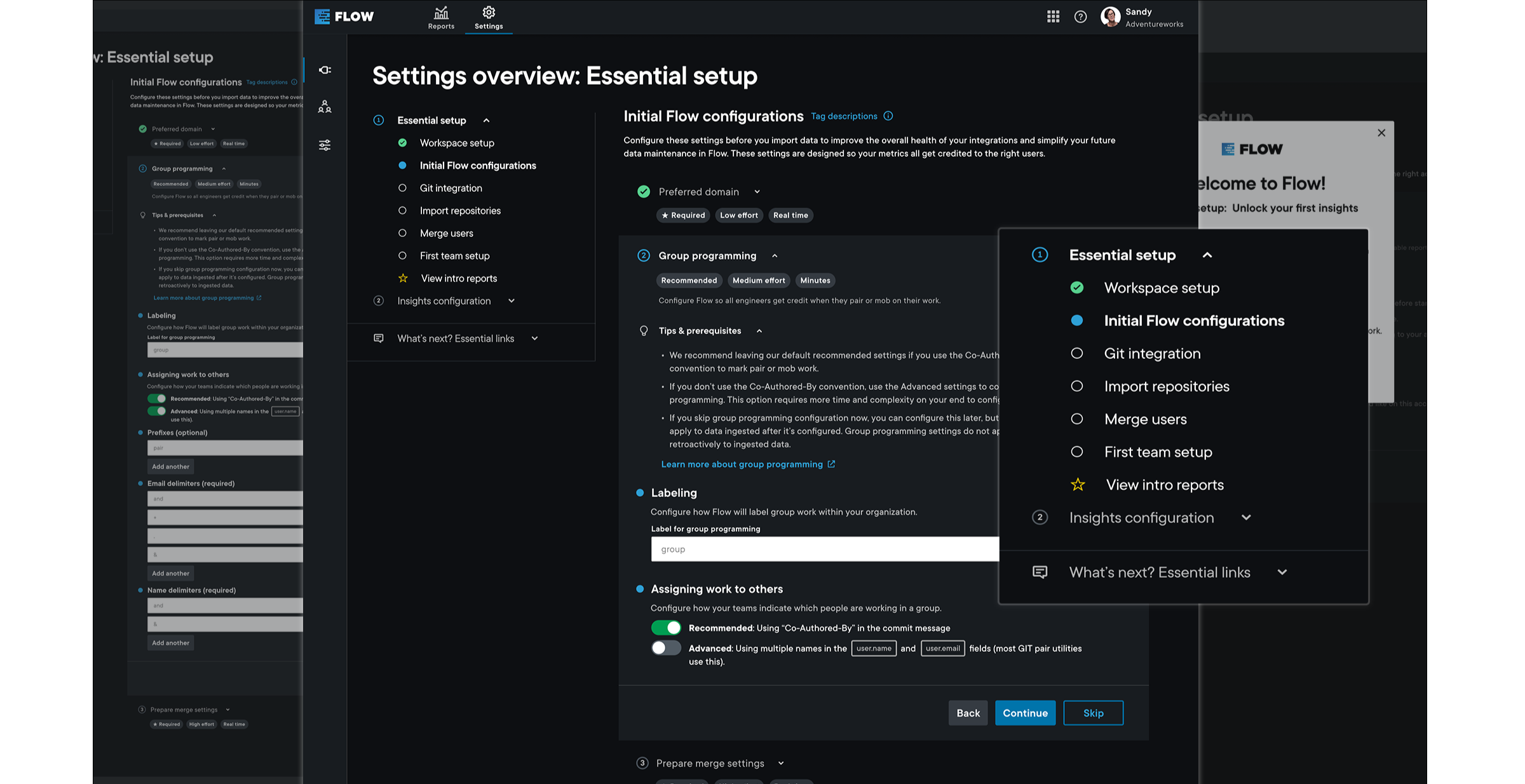Click the sliders configuration icon in sidebar
This screenshot has height=784, width=1525.
[325, 145]
